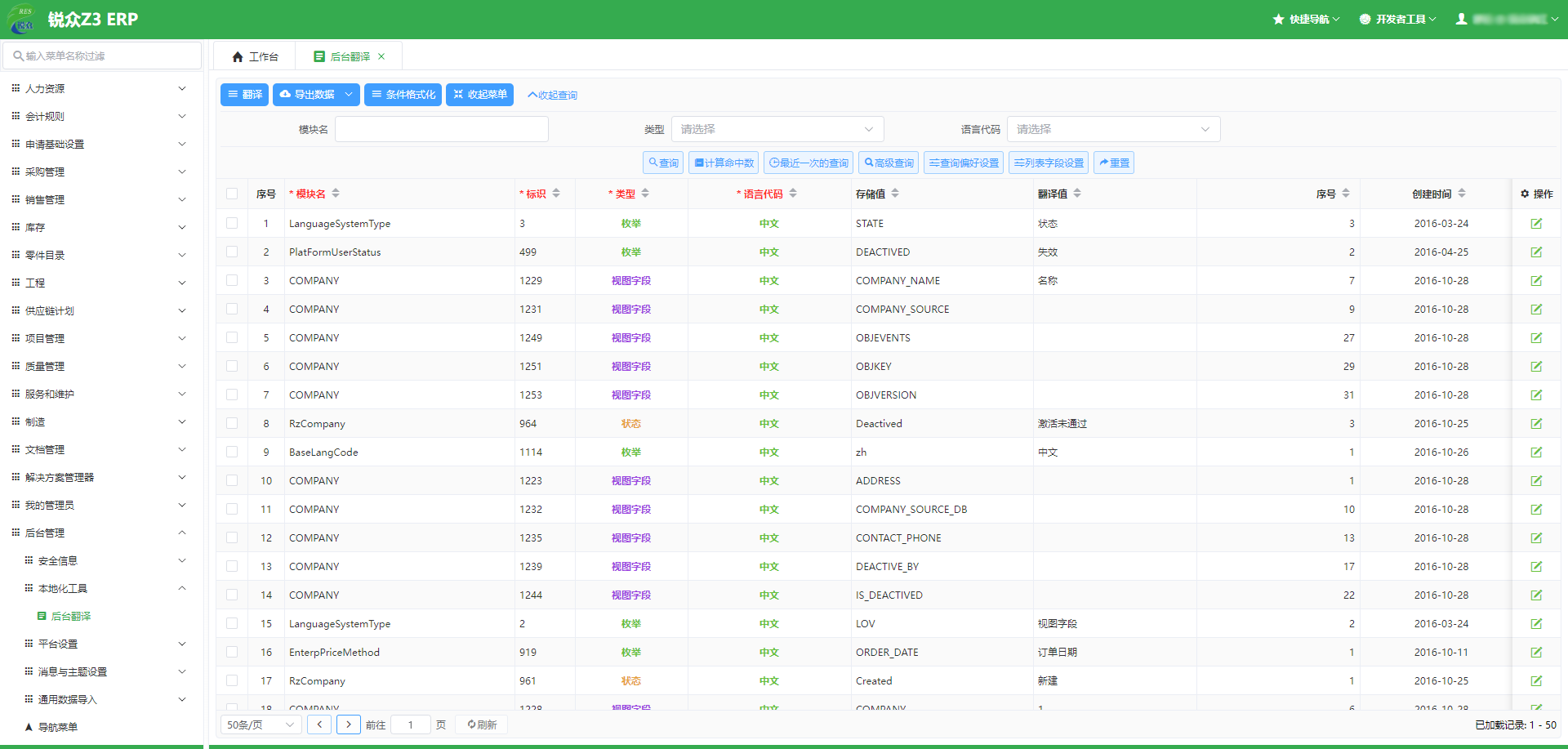Open the 50条/页 page size dropdown
Screen dimensions: 1568x749
[261, 724]
